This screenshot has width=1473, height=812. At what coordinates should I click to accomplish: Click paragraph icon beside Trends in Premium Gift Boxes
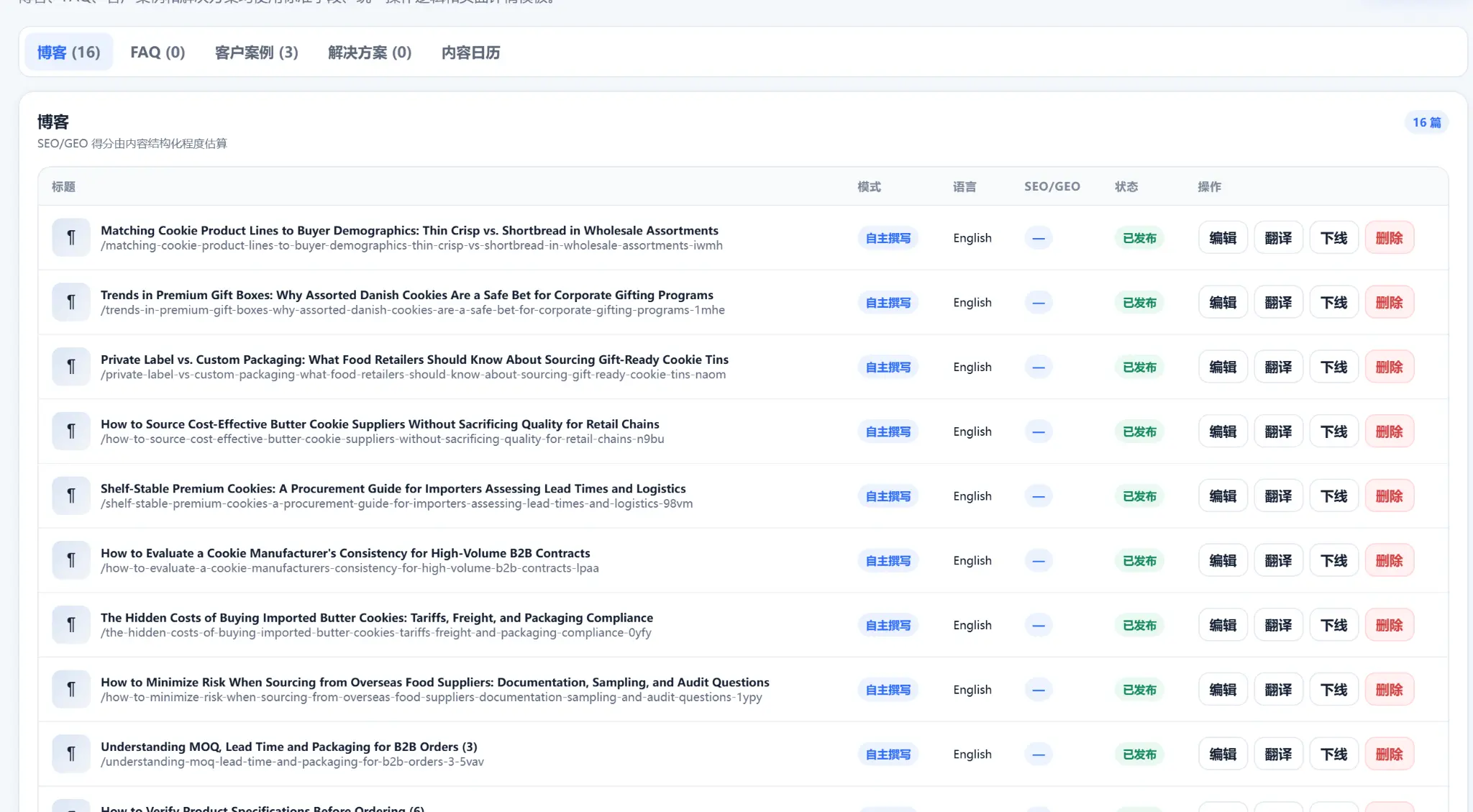[71, 302]
